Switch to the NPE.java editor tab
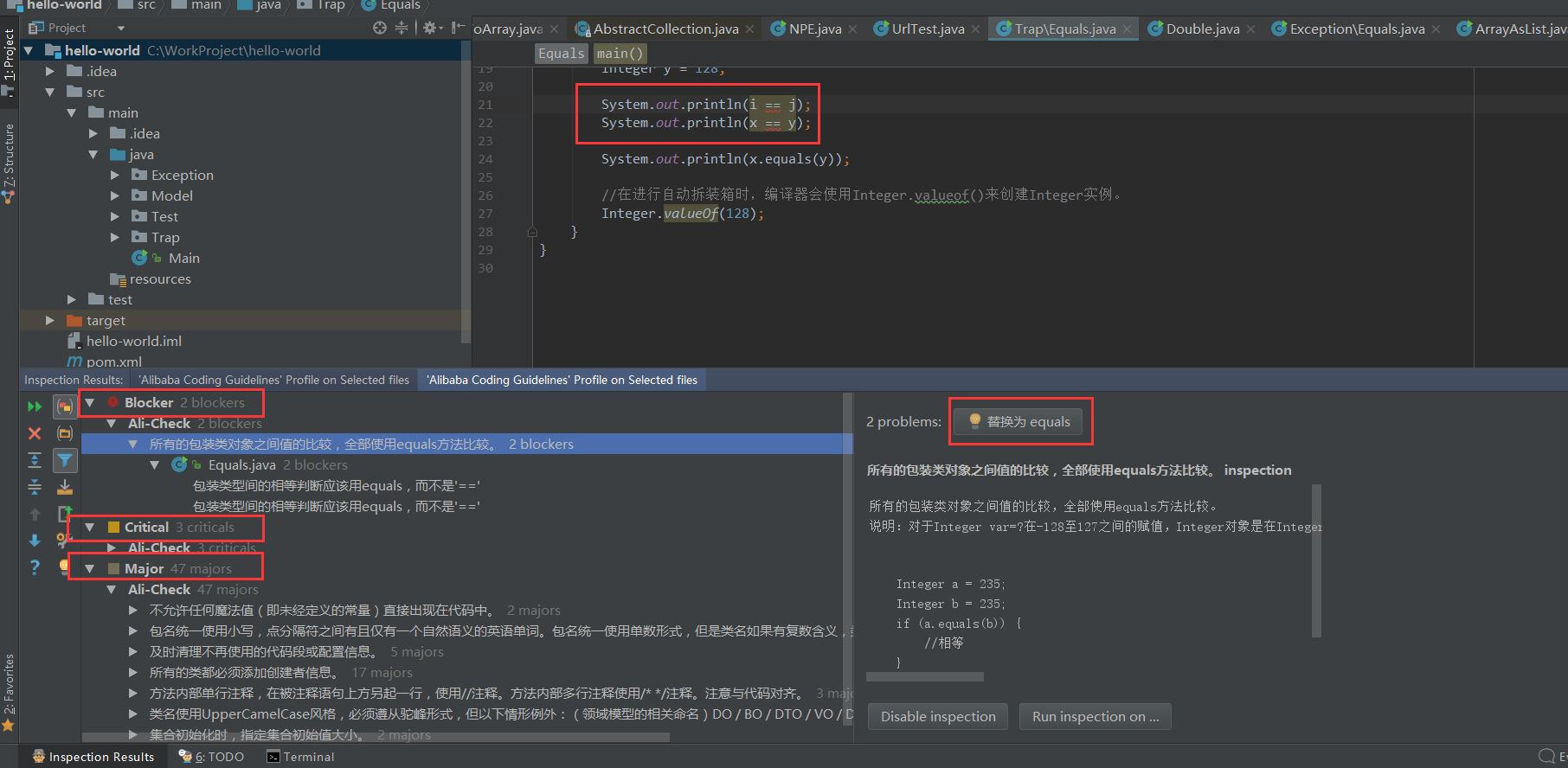This screenshot has height=768, width=1568. 814,29
